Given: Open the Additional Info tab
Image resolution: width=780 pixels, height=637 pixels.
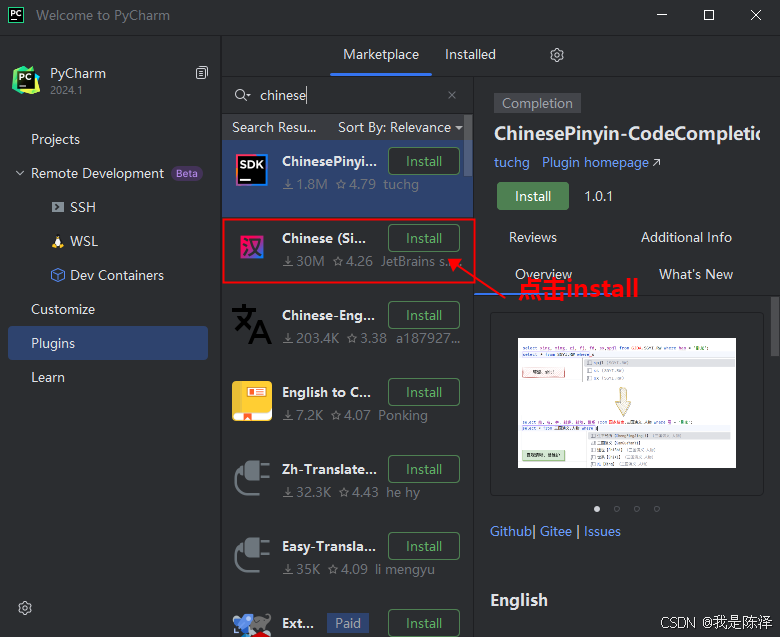Looking at the screenshot, I should coord(686,237).
